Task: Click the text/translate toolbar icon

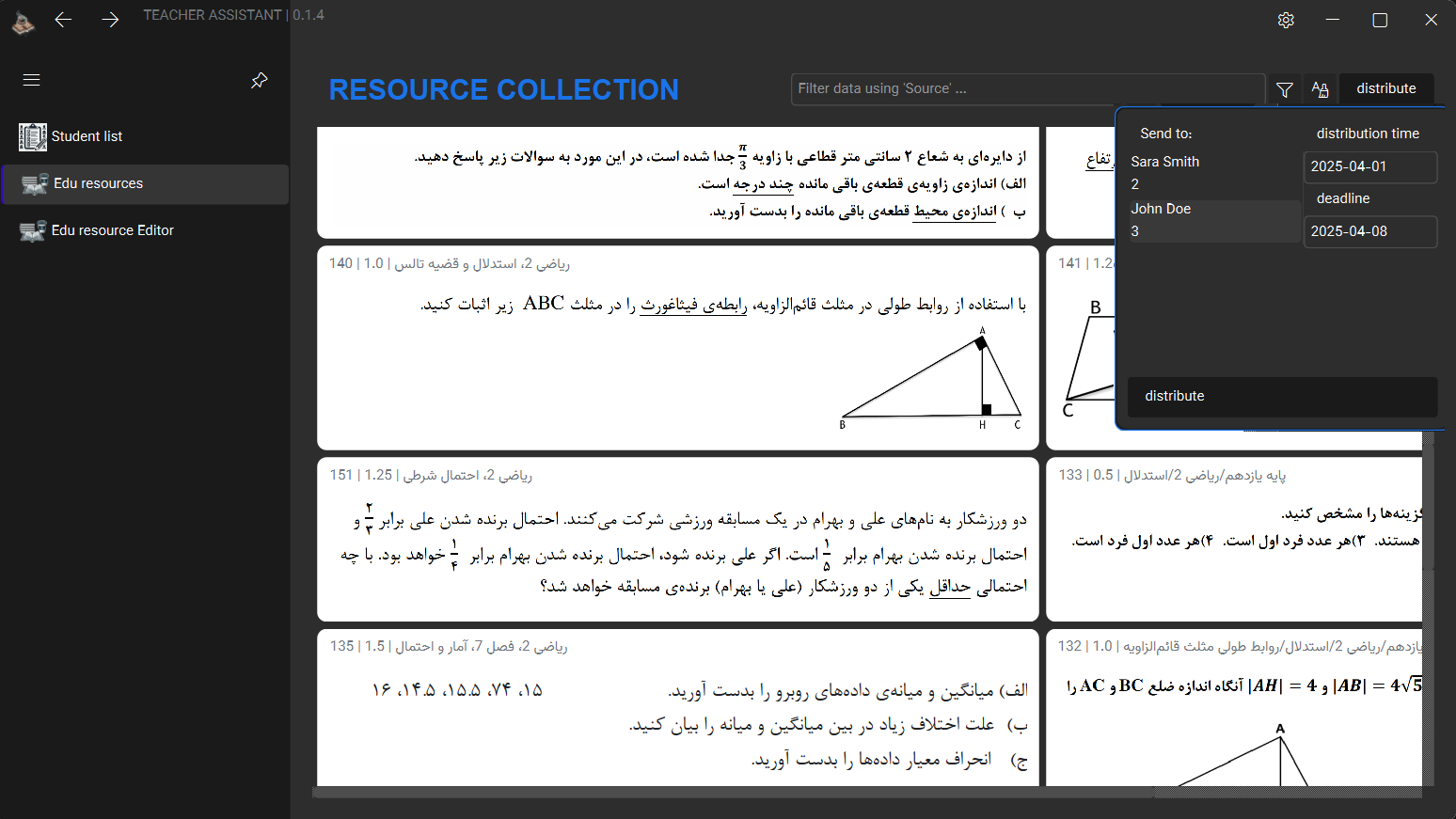Action: [1320, 89]
